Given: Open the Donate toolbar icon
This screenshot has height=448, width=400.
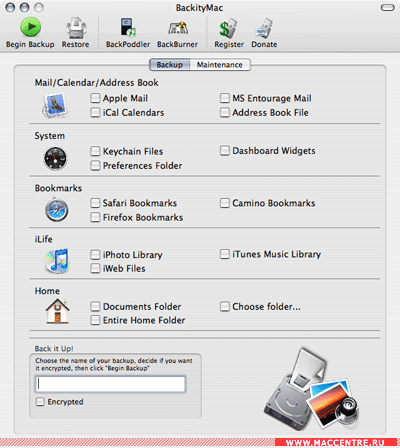Looking at the screenshot, I should tap(264, 28).
